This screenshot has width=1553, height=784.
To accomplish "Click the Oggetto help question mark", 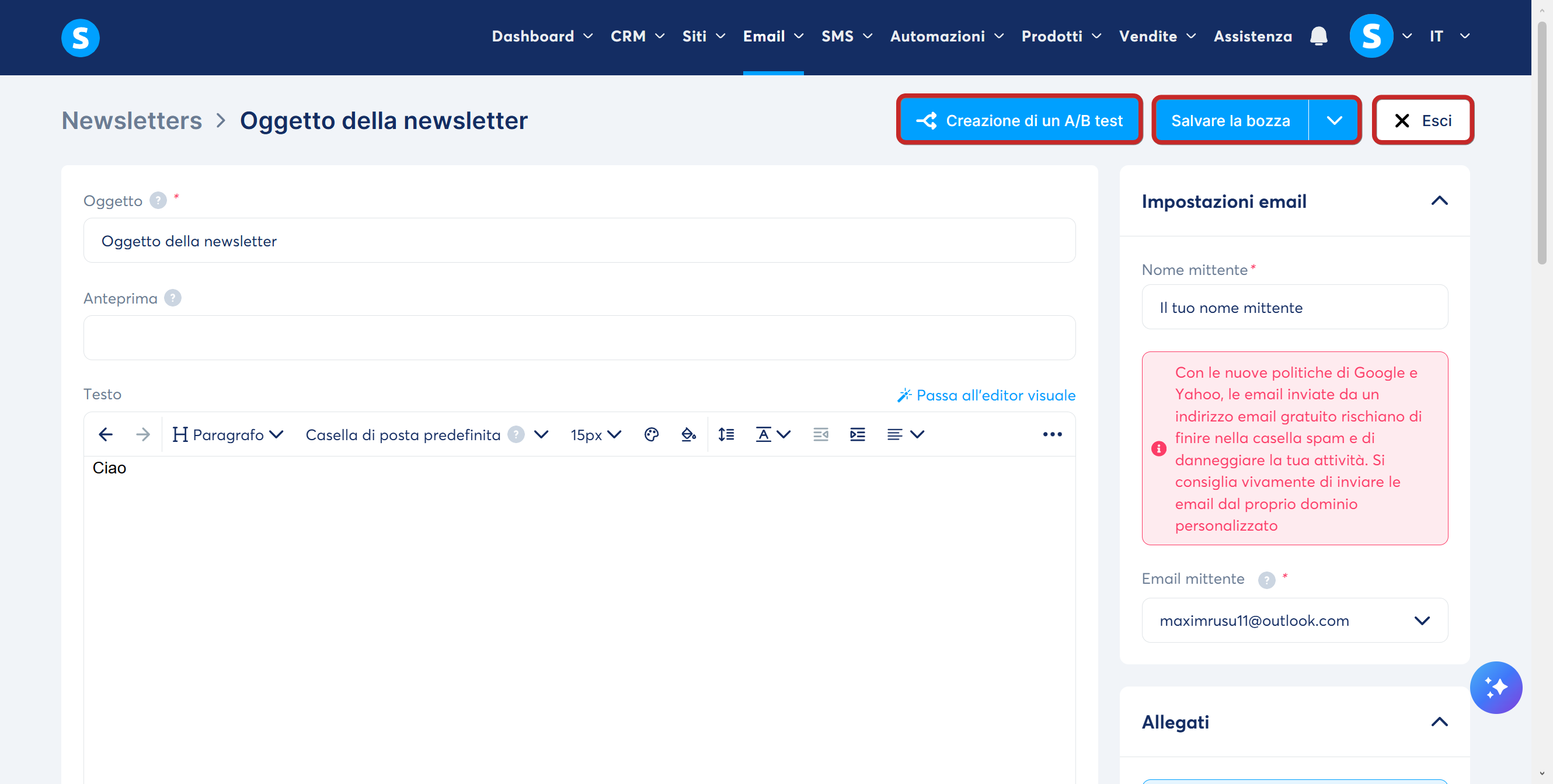I will pyautogui.click(x=158, y=200).
